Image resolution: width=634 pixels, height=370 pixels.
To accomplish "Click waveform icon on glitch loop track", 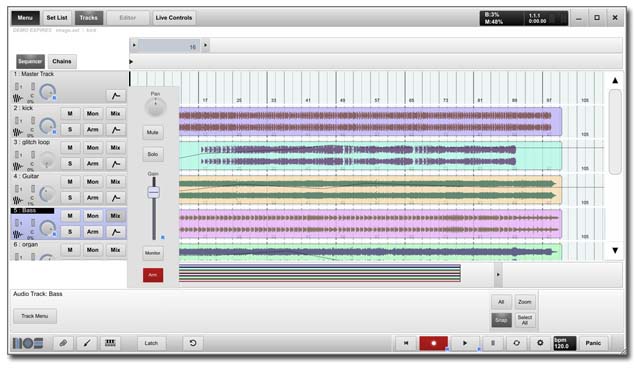I will coord(17,166).
